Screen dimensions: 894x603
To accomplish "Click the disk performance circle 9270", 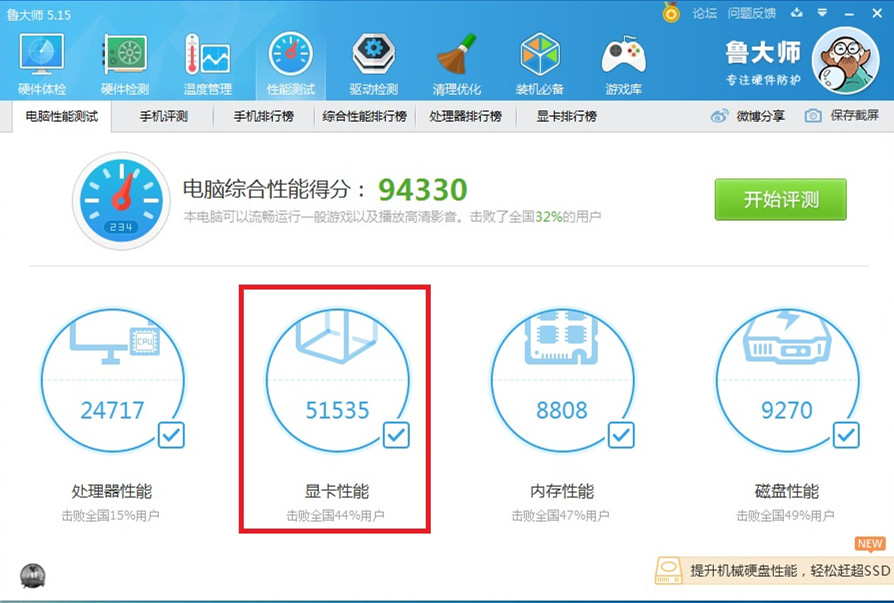I will (787, 380).
